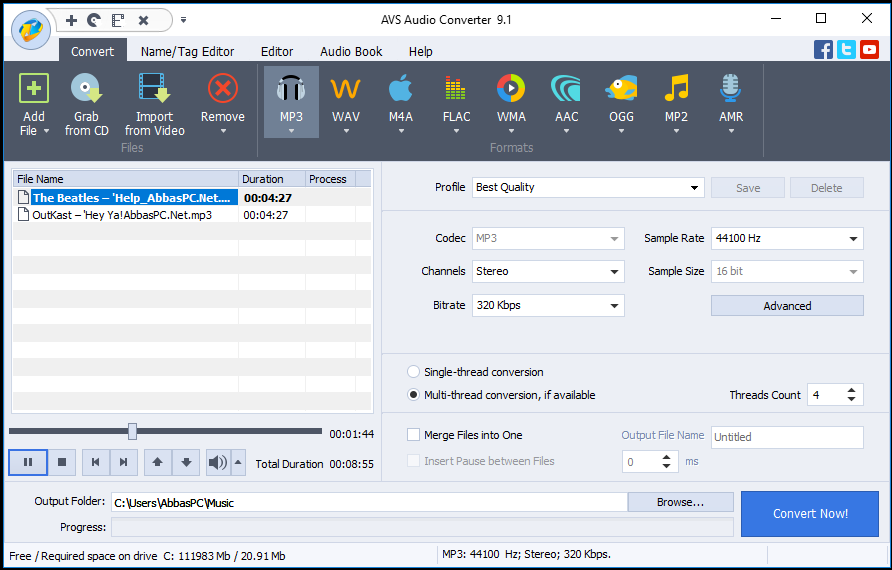The width and height of the screenshot is (892, 570).
Task: Open YouTube channel icon
Action: (x=869, y=49)
